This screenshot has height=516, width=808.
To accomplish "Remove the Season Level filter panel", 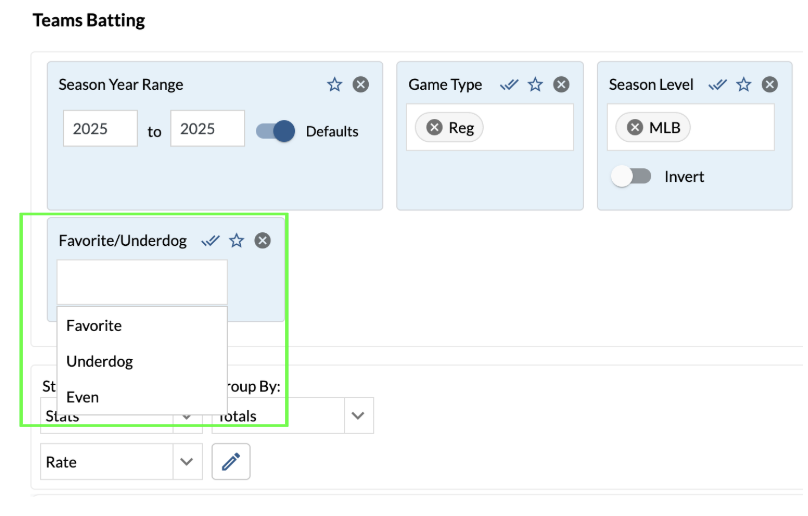I will point(770,85).
